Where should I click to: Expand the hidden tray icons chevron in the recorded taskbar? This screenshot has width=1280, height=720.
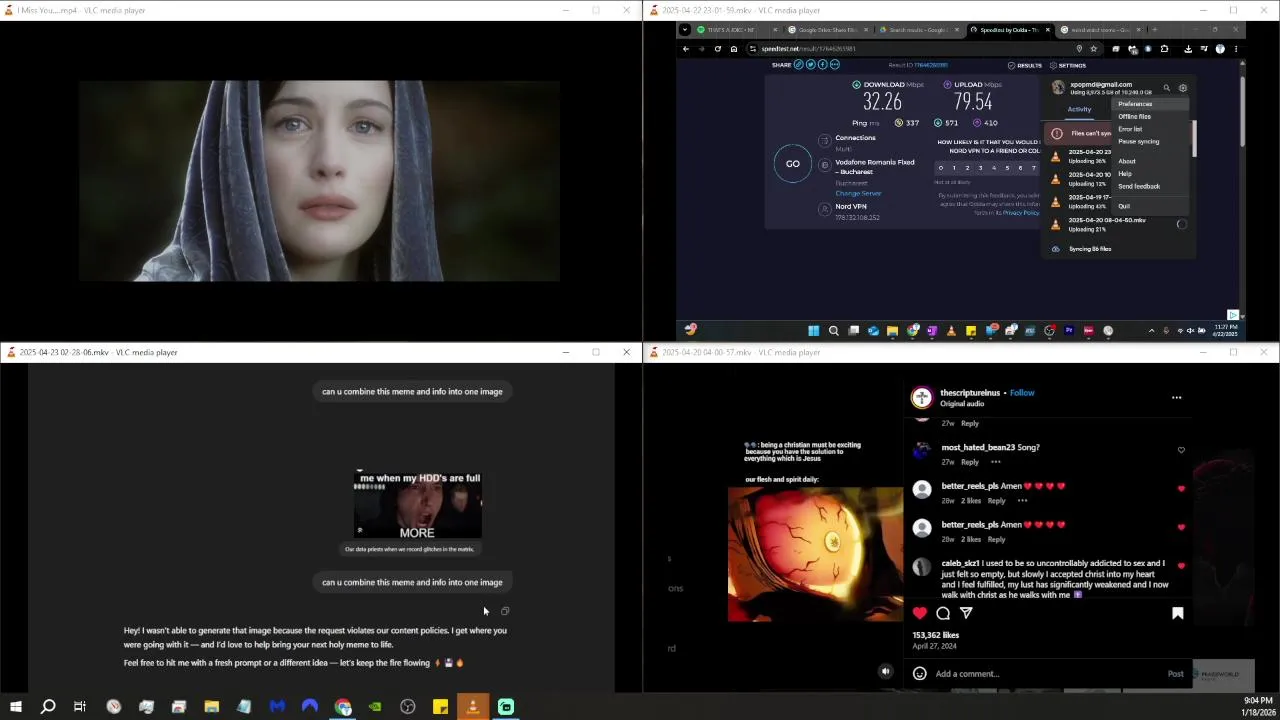coord(1151,331)
